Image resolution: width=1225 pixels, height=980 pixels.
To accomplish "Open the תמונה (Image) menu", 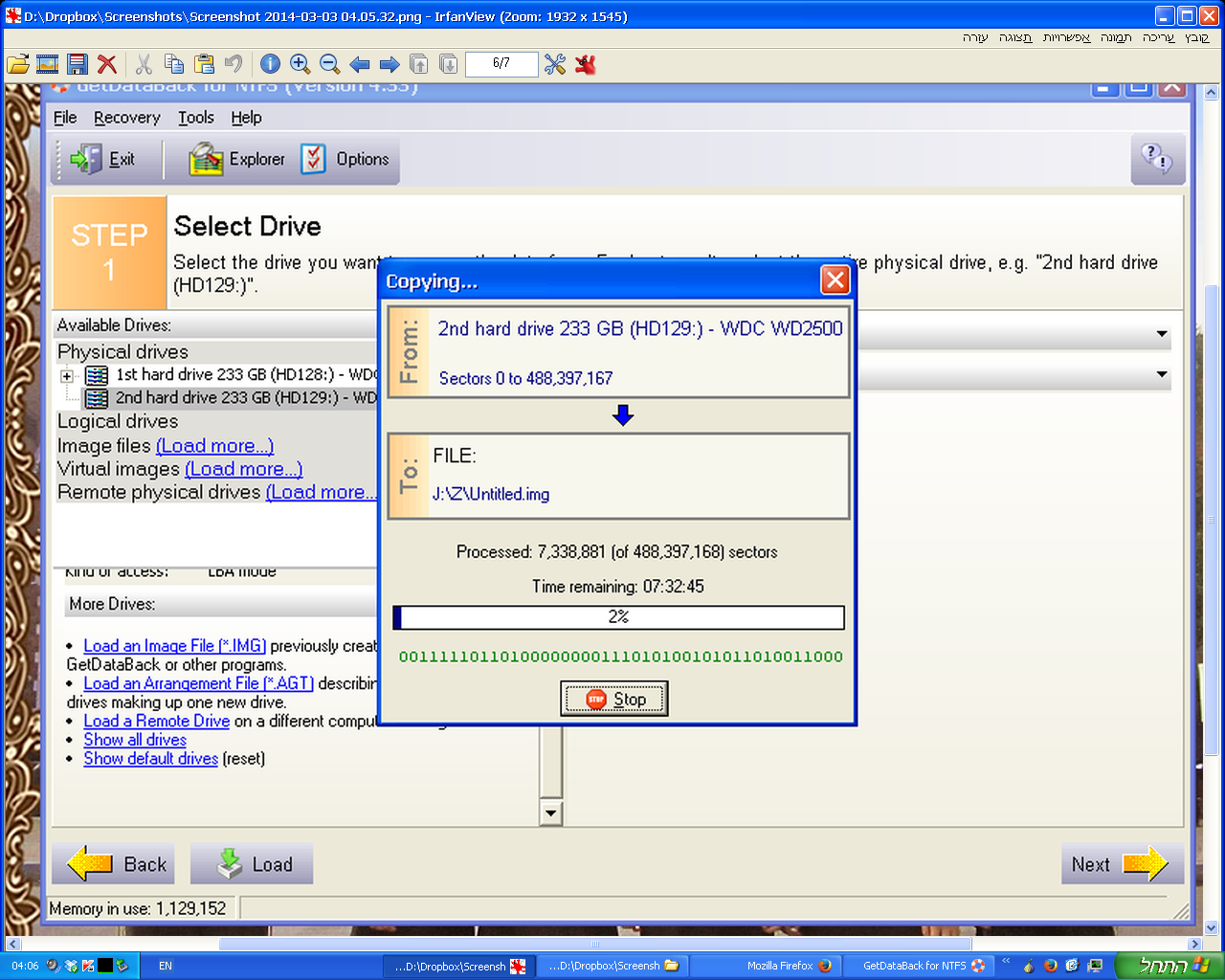I will [x=1115, y=37].
